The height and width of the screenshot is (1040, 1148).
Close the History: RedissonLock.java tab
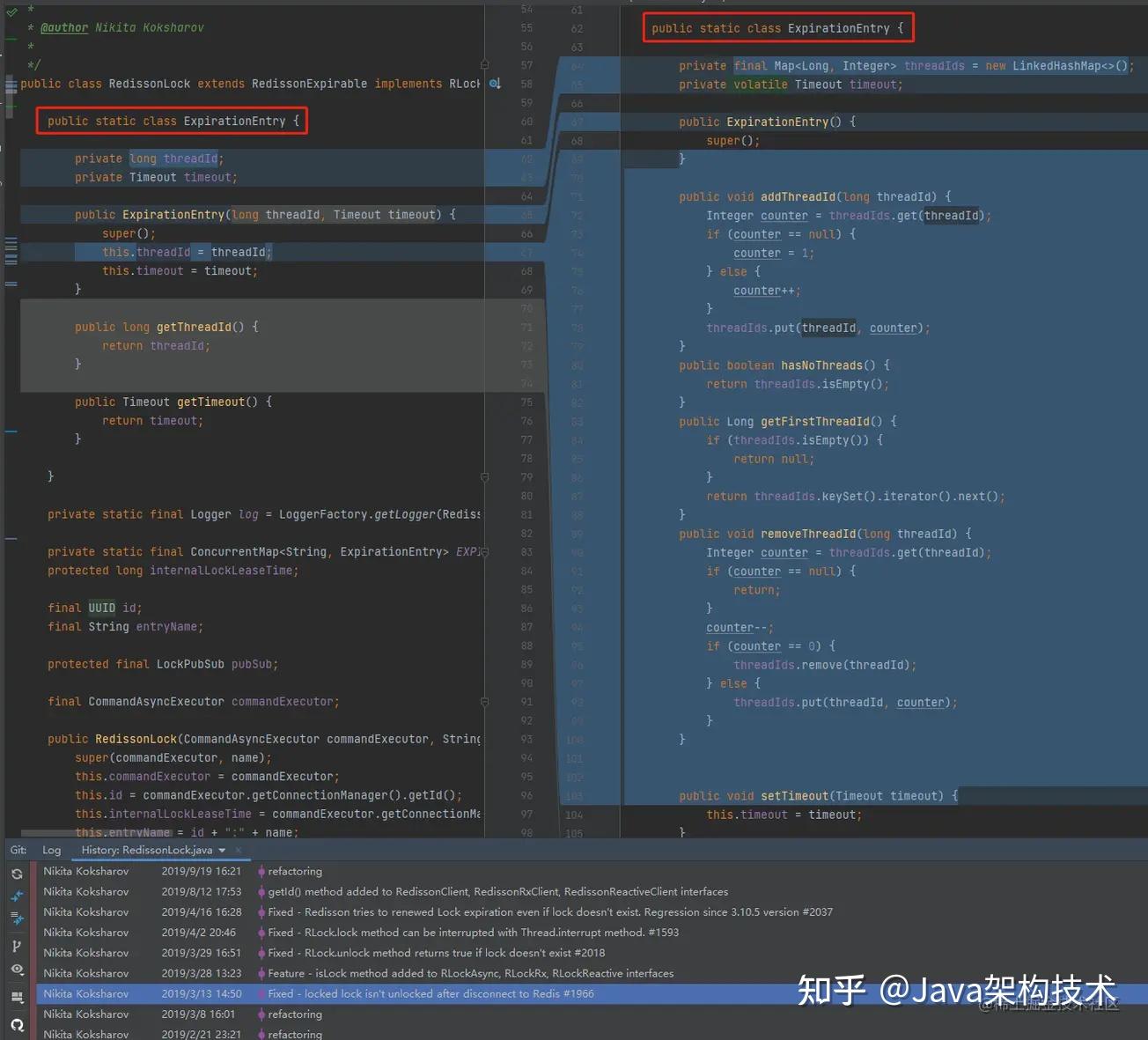click(x=237, y=850)
